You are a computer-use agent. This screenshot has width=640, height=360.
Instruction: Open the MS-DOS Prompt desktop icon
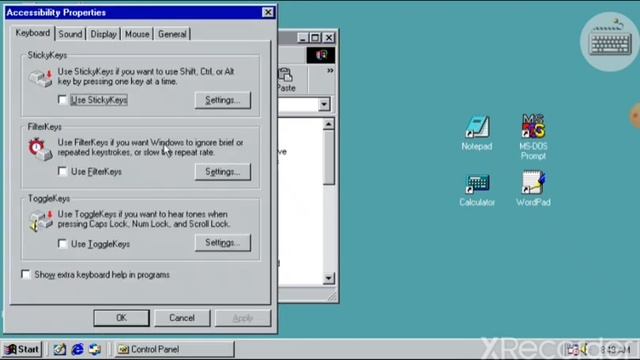coord(533,136)
